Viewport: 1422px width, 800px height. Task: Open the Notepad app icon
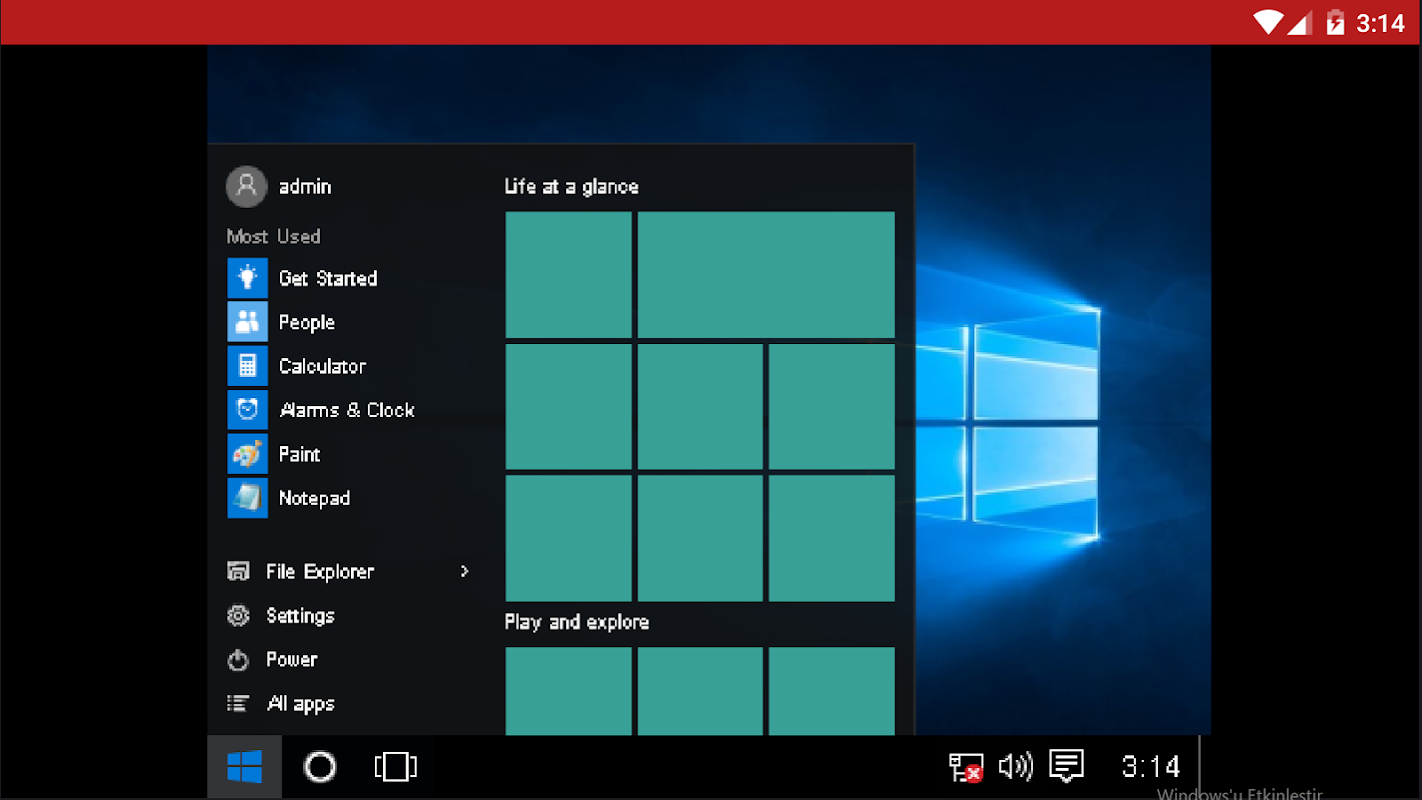pyautogui.click(x=247, y=498)
